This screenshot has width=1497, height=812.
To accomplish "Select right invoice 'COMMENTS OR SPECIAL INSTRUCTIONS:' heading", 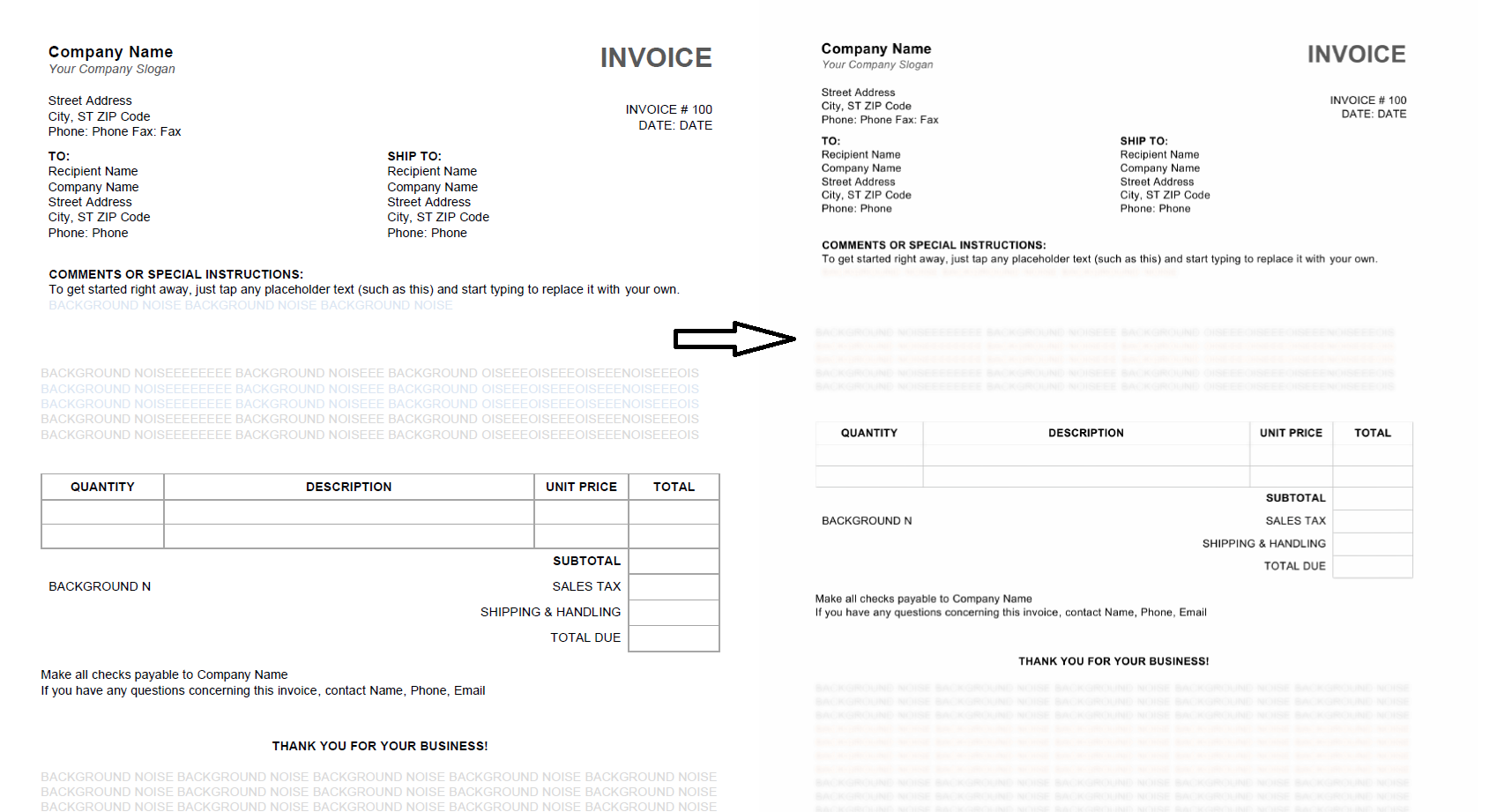I will click(x=934, y=245).
